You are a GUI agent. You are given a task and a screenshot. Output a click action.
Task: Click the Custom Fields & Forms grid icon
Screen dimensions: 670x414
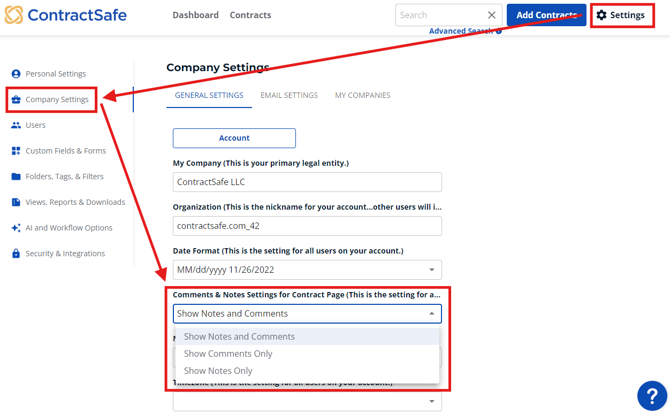point(16,151)
